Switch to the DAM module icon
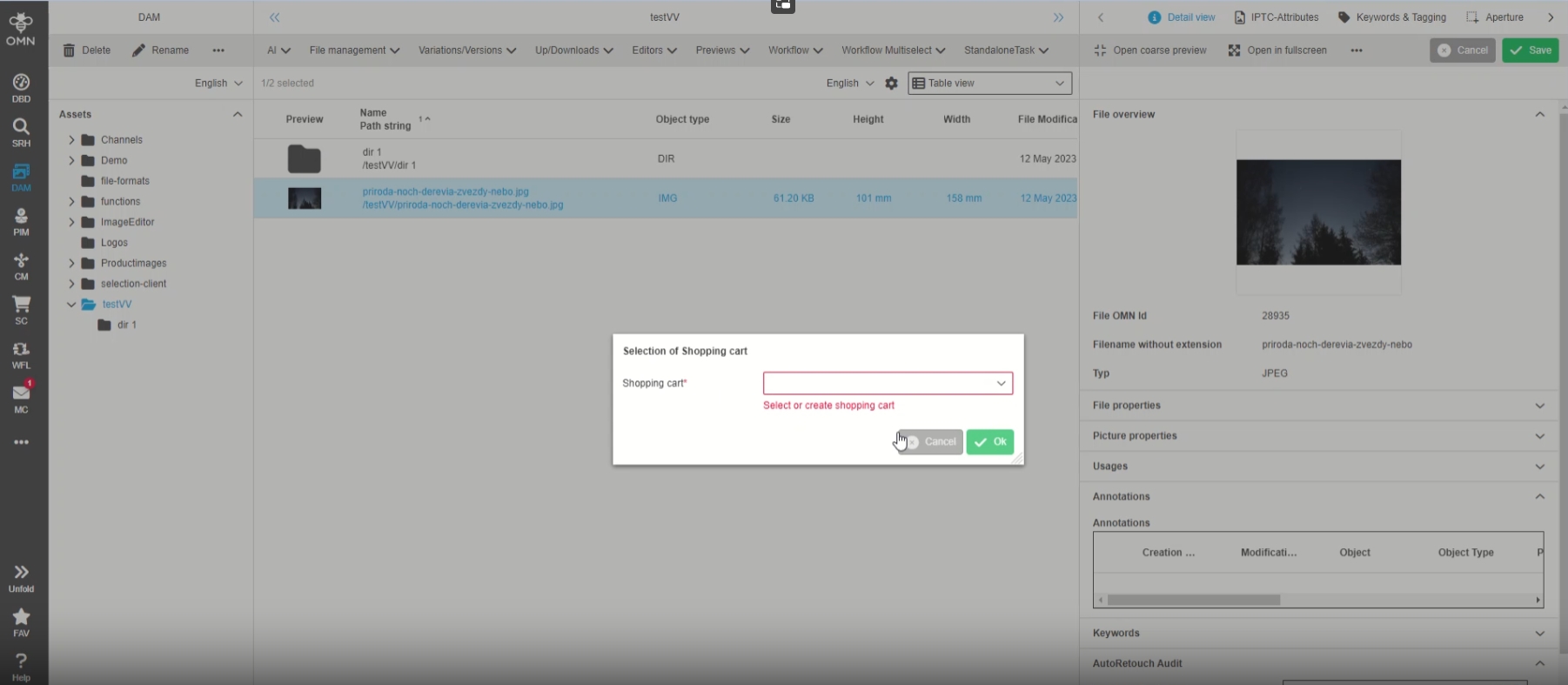This screenshot has height=685, width=1568. (21, 177)
